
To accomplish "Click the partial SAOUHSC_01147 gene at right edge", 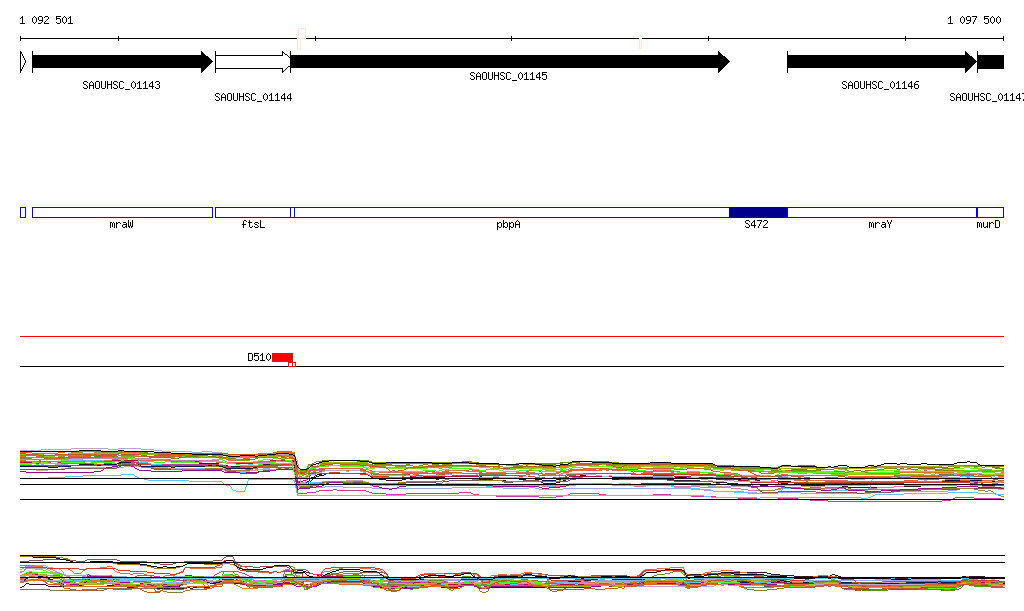I will [x=991, y=62].
